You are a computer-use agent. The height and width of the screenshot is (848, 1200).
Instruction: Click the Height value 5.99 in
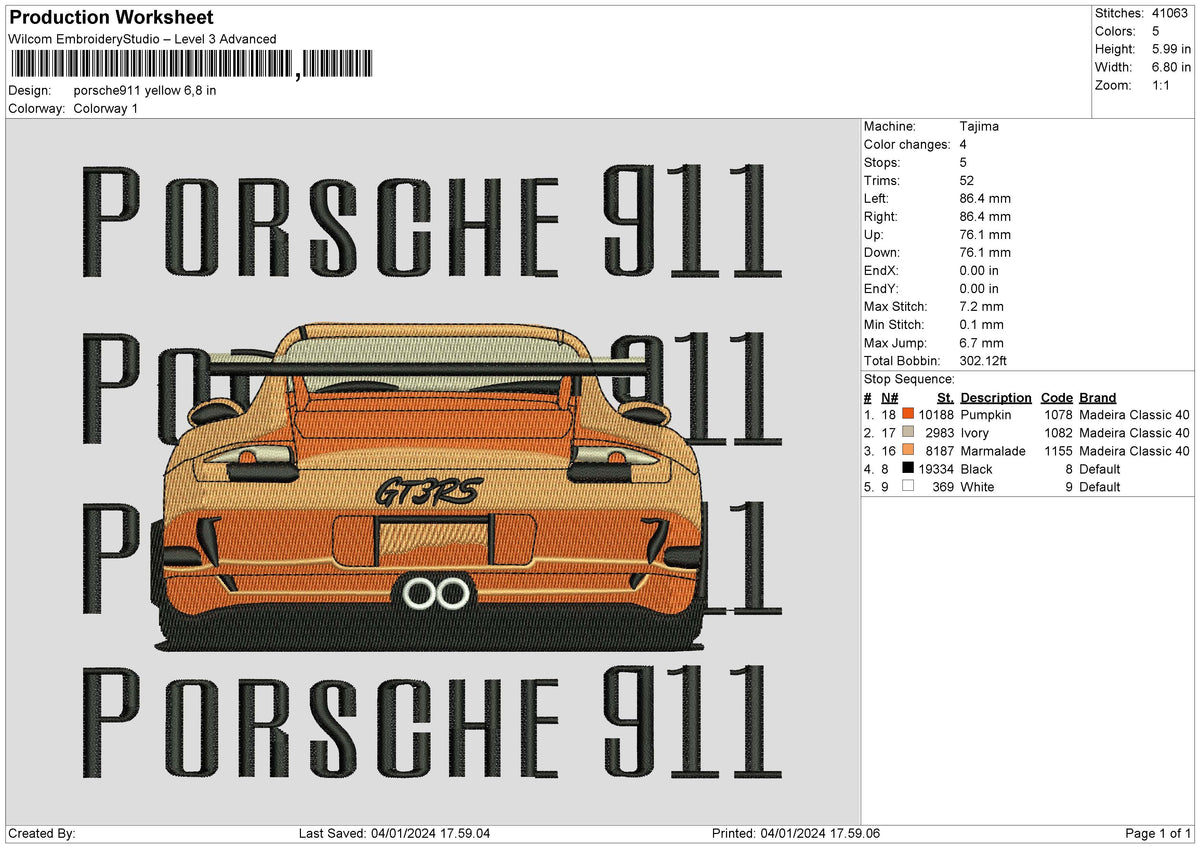pyautogui.click(x=1170, y=49)
